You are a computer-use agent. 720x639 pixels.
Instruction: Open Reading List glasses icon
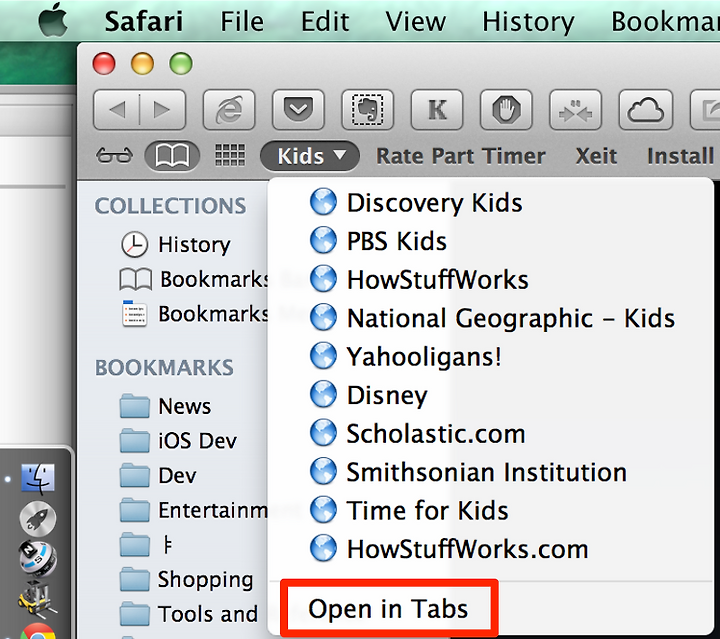coord(114,156)
